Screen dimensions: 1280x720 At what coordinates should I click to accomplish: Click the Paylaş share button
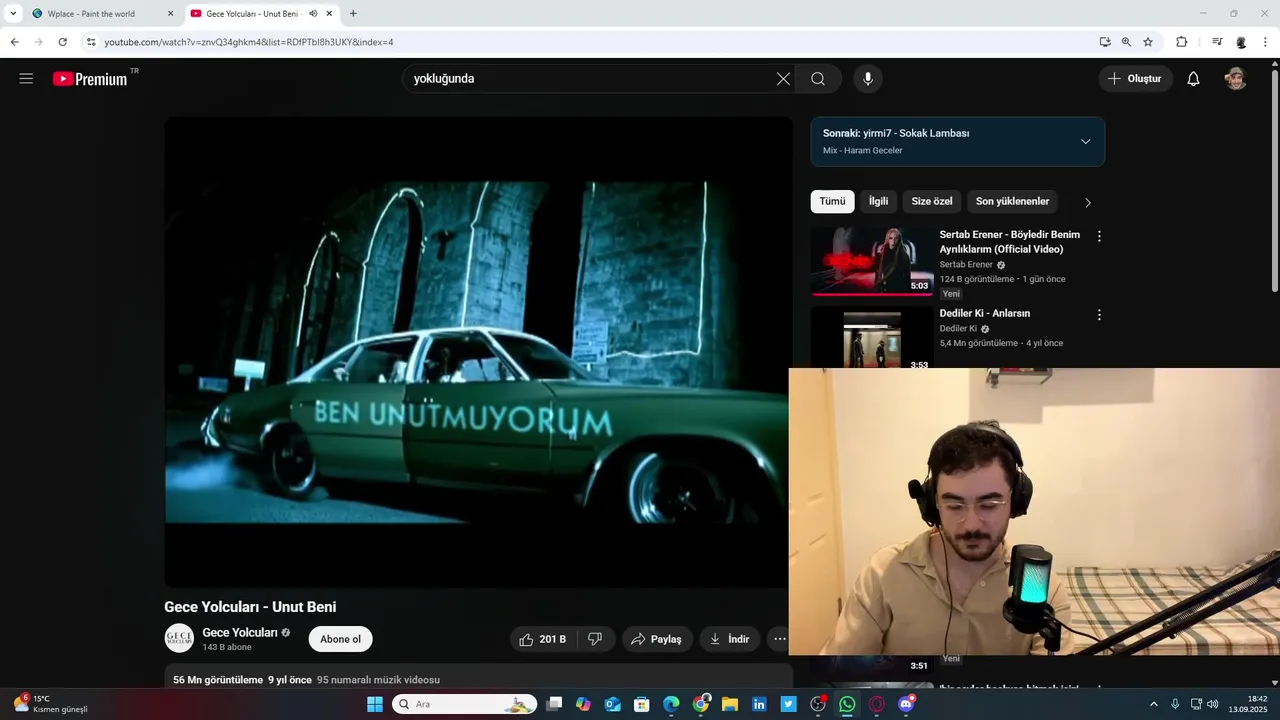(657, 639)
